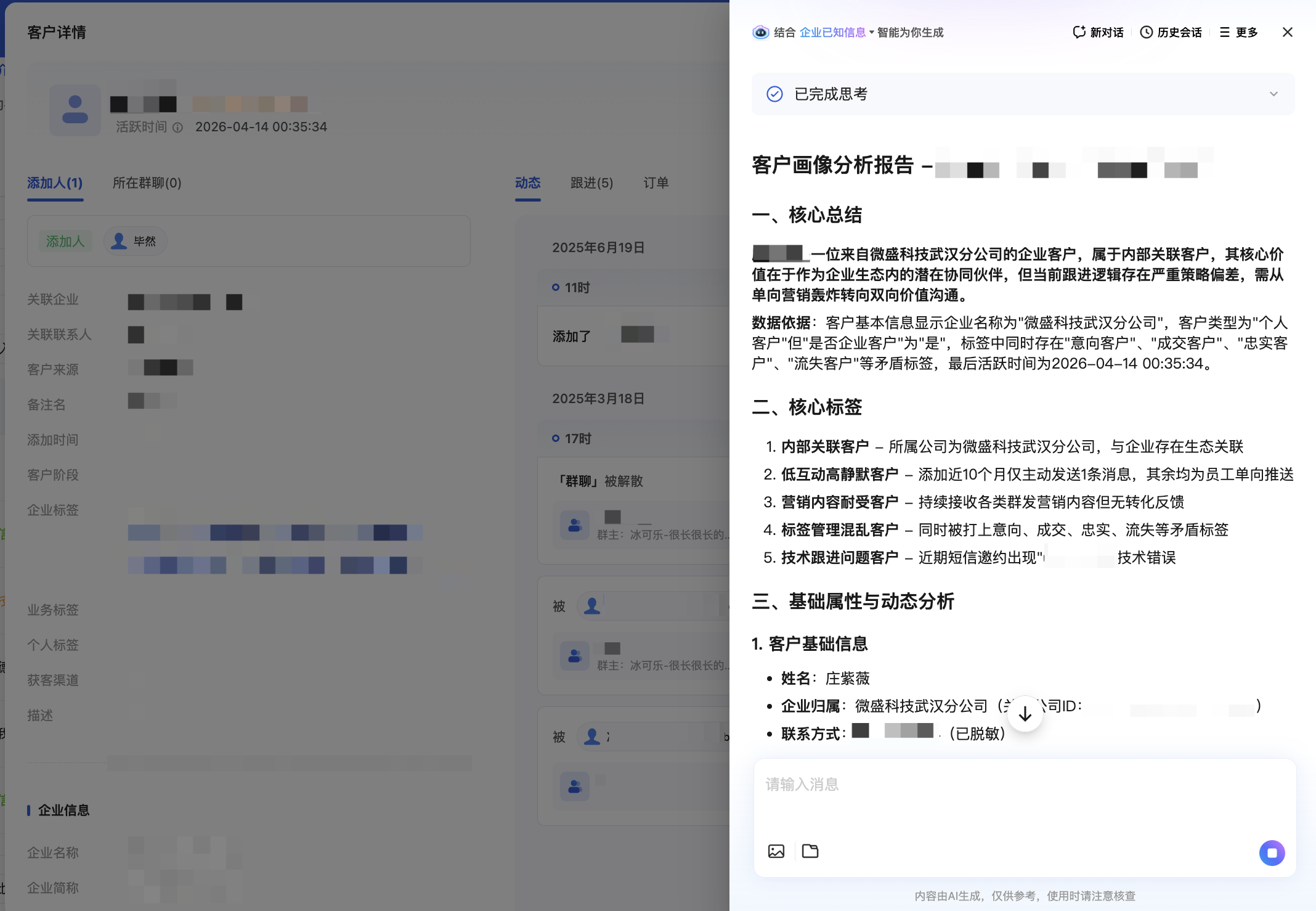1316x911 pixels.
Task: Switch to 所在群聊(0) tab
Action: point(147,182)
